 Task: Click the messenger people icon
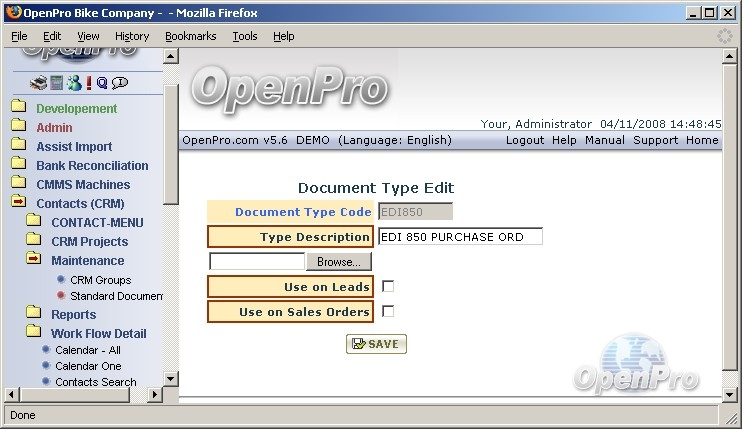tap(73, 83)
